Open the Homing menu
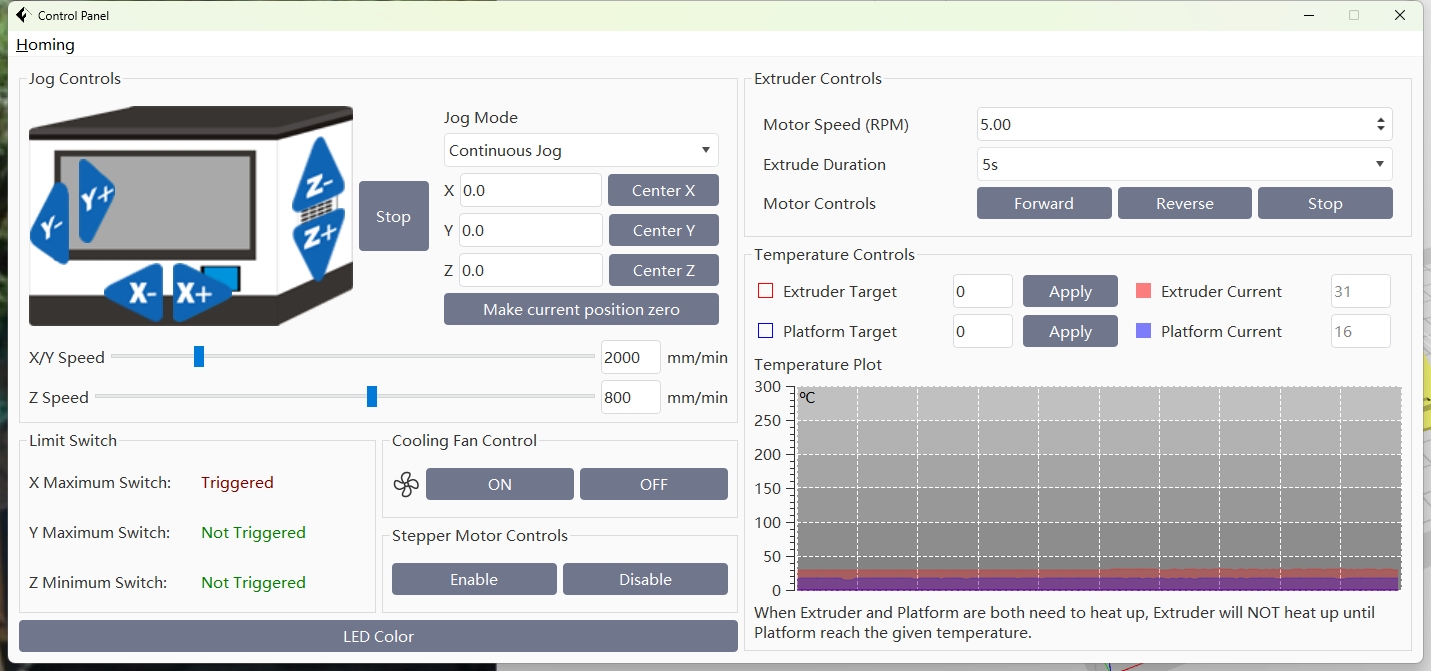This screenshot has height=671, width=1431. pyautogui.click(x=45, y=44)
